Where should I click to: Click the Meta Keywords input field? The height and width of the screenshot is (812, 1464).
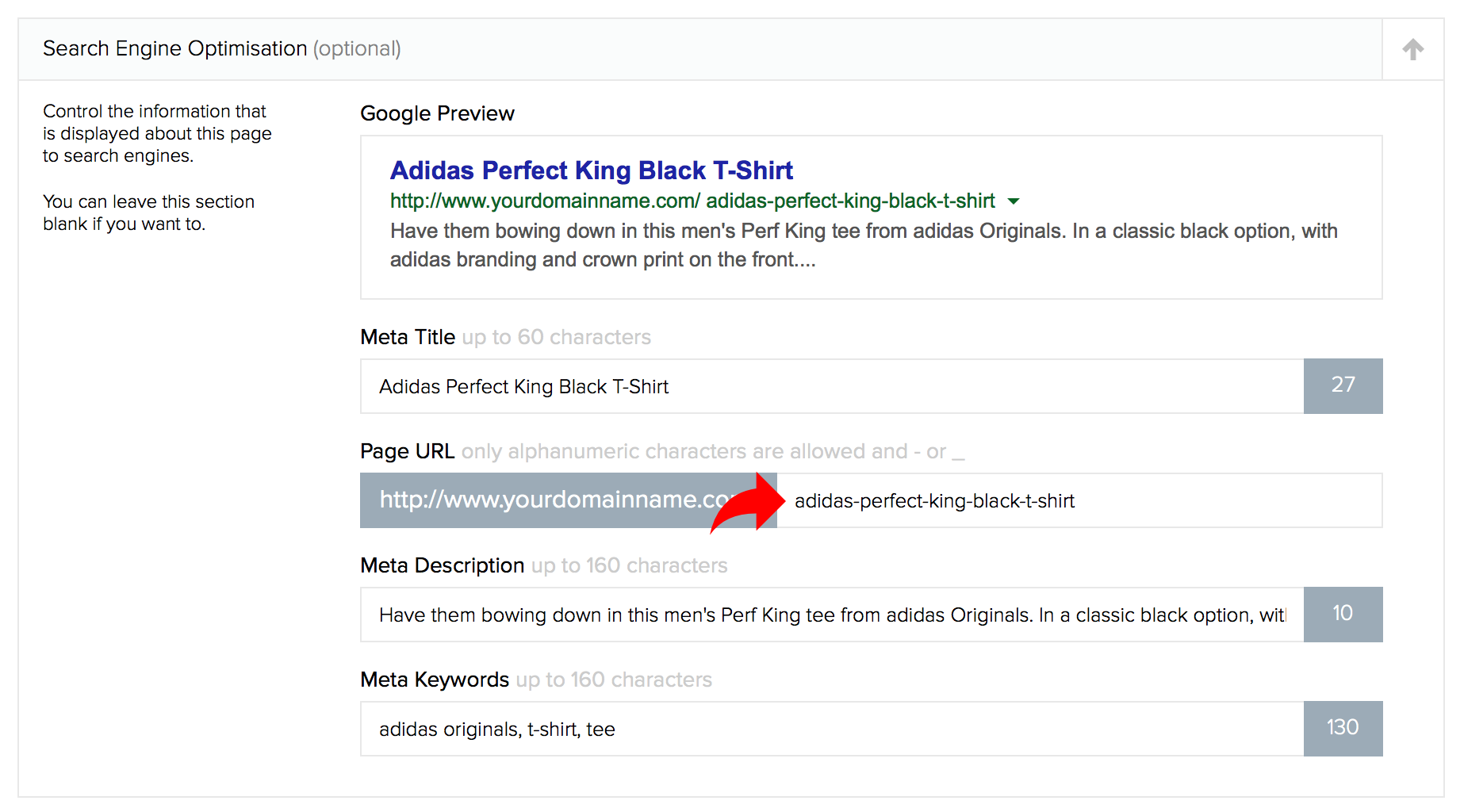click(x=832, y=729)
